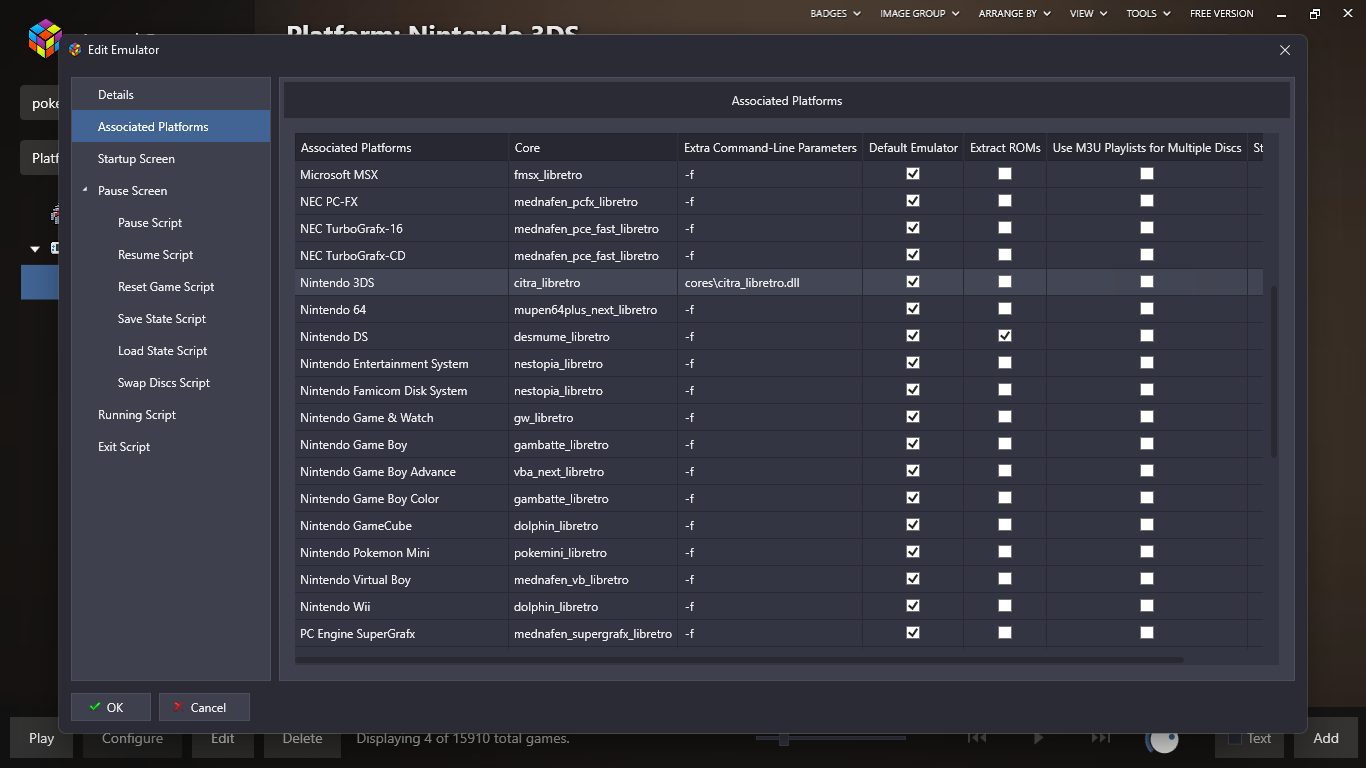Viewport: 1366px width, 768px height.
Task: Click the Extract ROMs column header
Action: point(1005,147)
